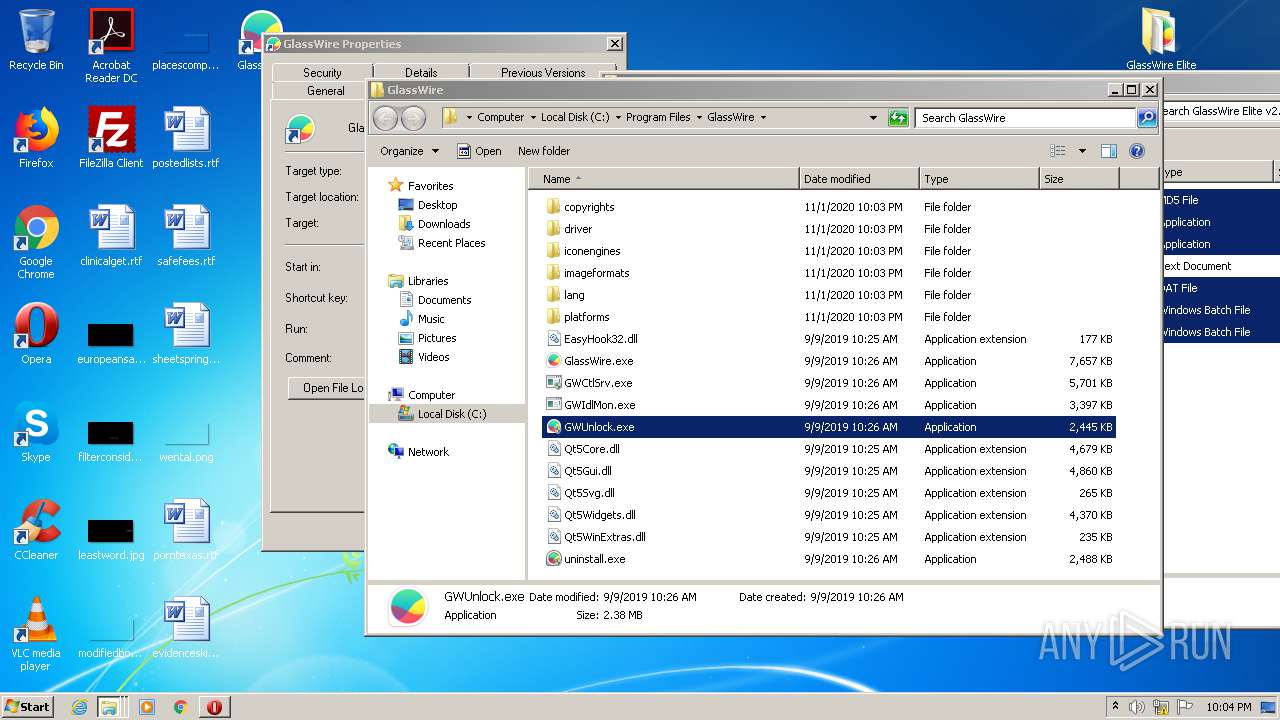Sort files by Size column header

click(x=1078, y=179)
